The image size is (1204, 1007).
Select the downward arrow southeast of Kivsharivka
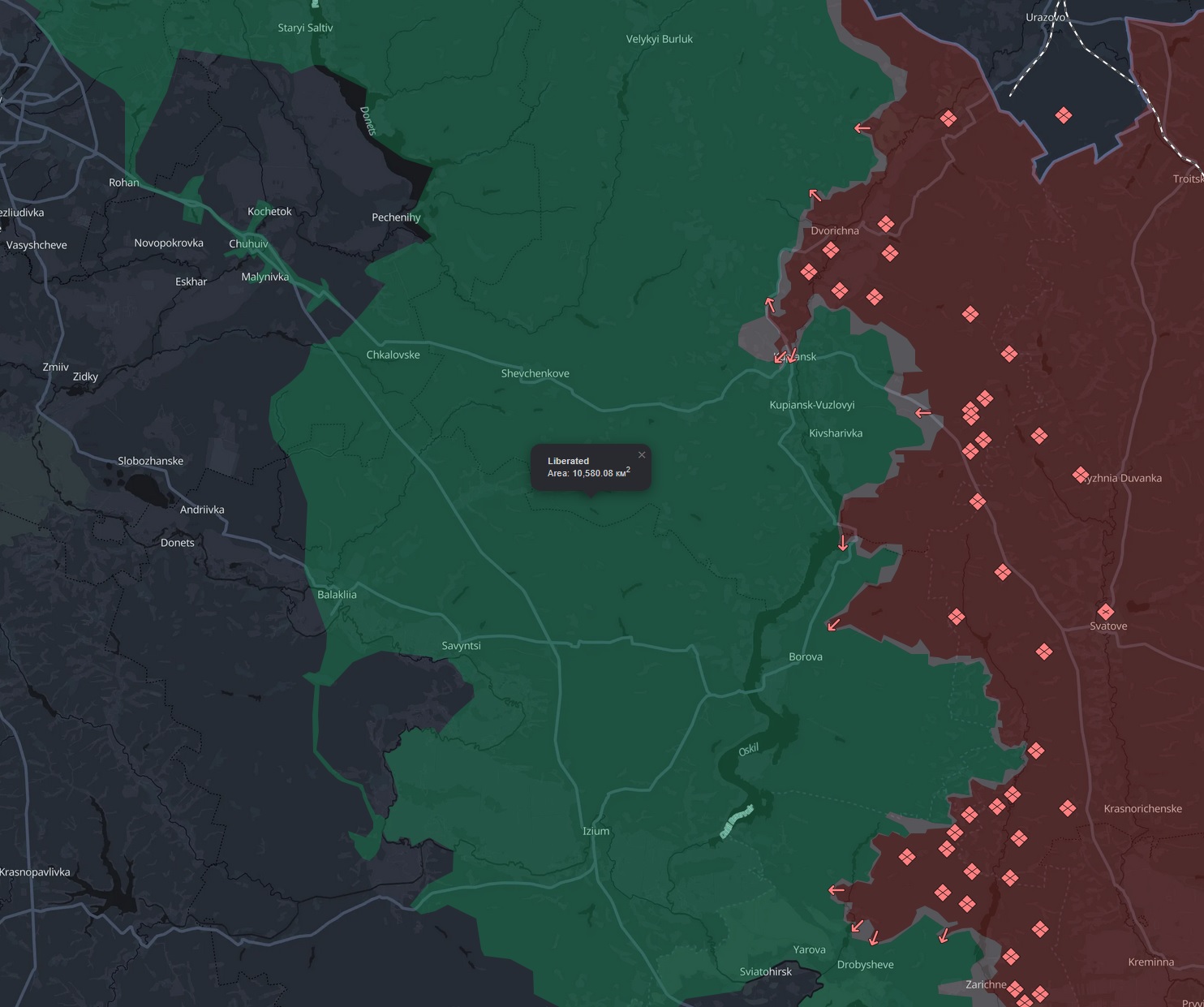pos(843,542)
